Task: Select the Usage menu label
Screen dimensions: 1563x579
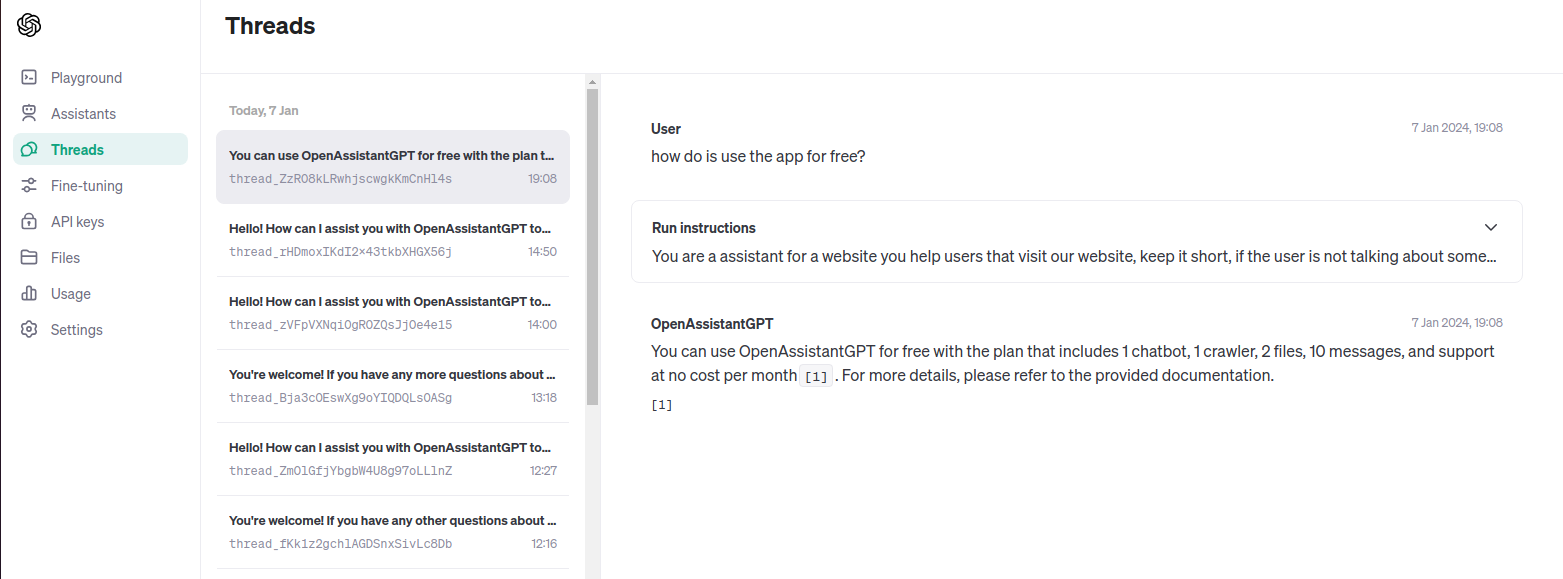Action: pyautogui.click(x=71, y=294)
